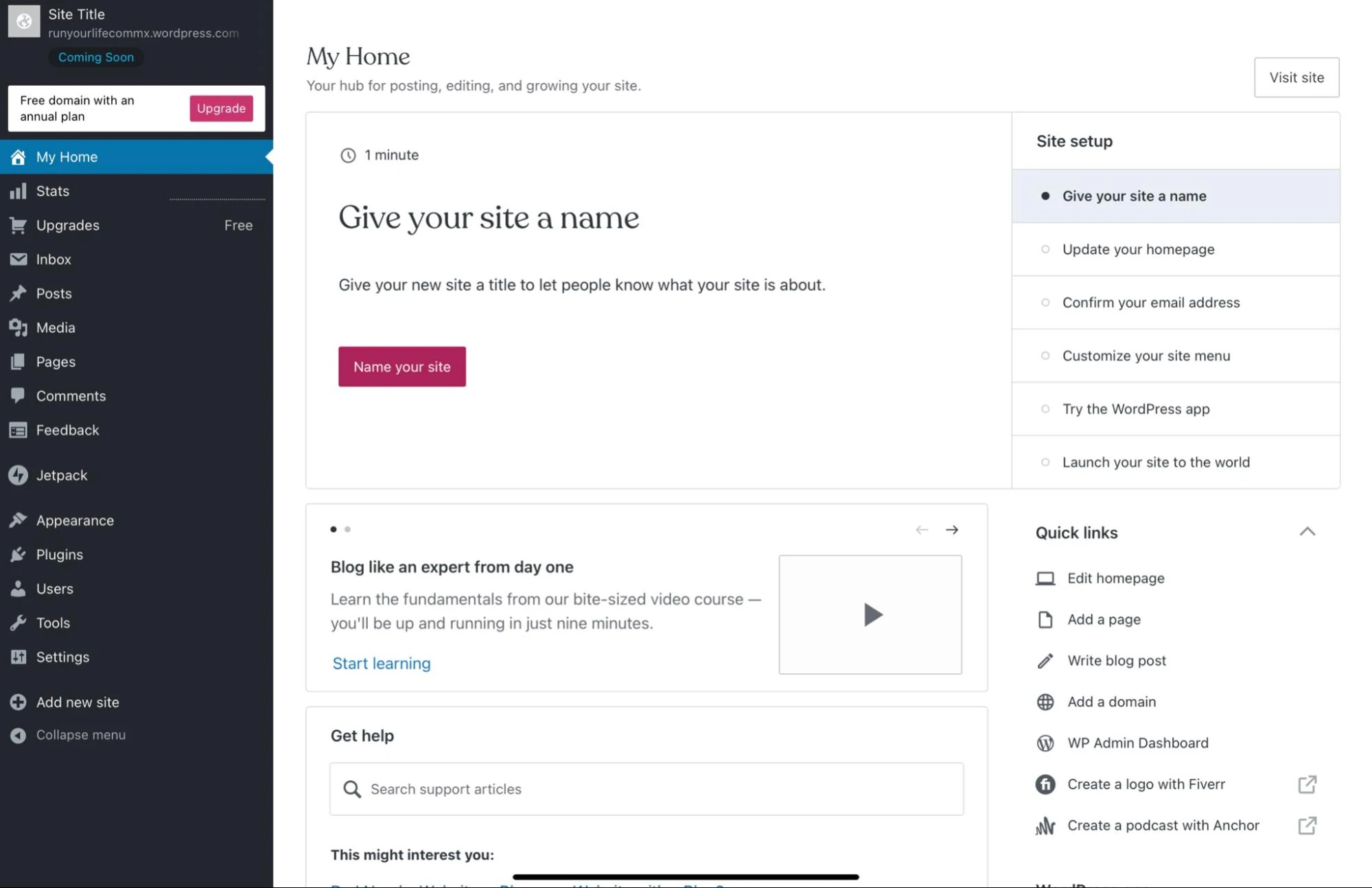Open the Start learning link

point(381,663)
